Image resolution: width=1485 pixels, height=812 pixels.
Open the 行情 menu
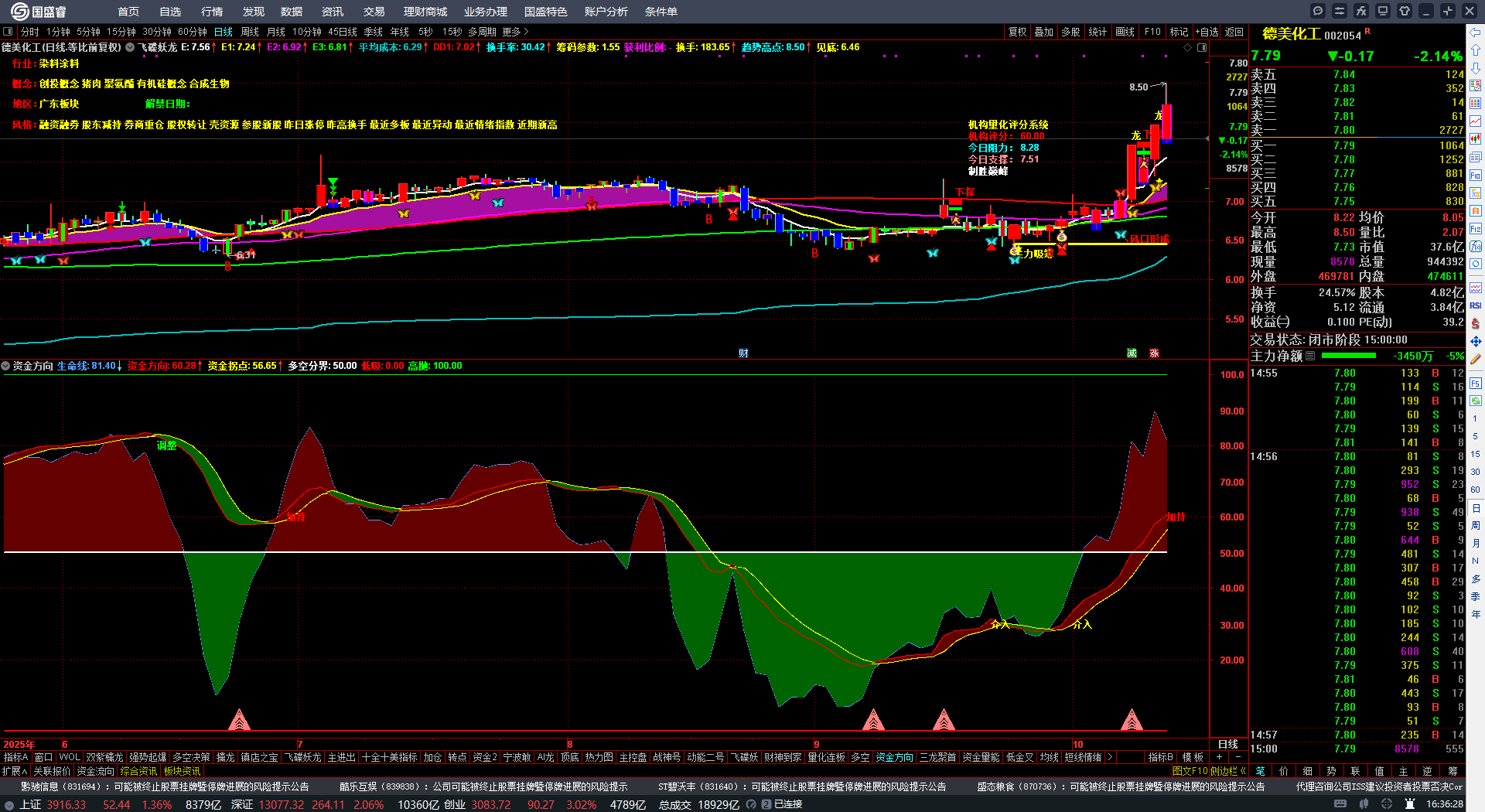[x=212, y=12]
